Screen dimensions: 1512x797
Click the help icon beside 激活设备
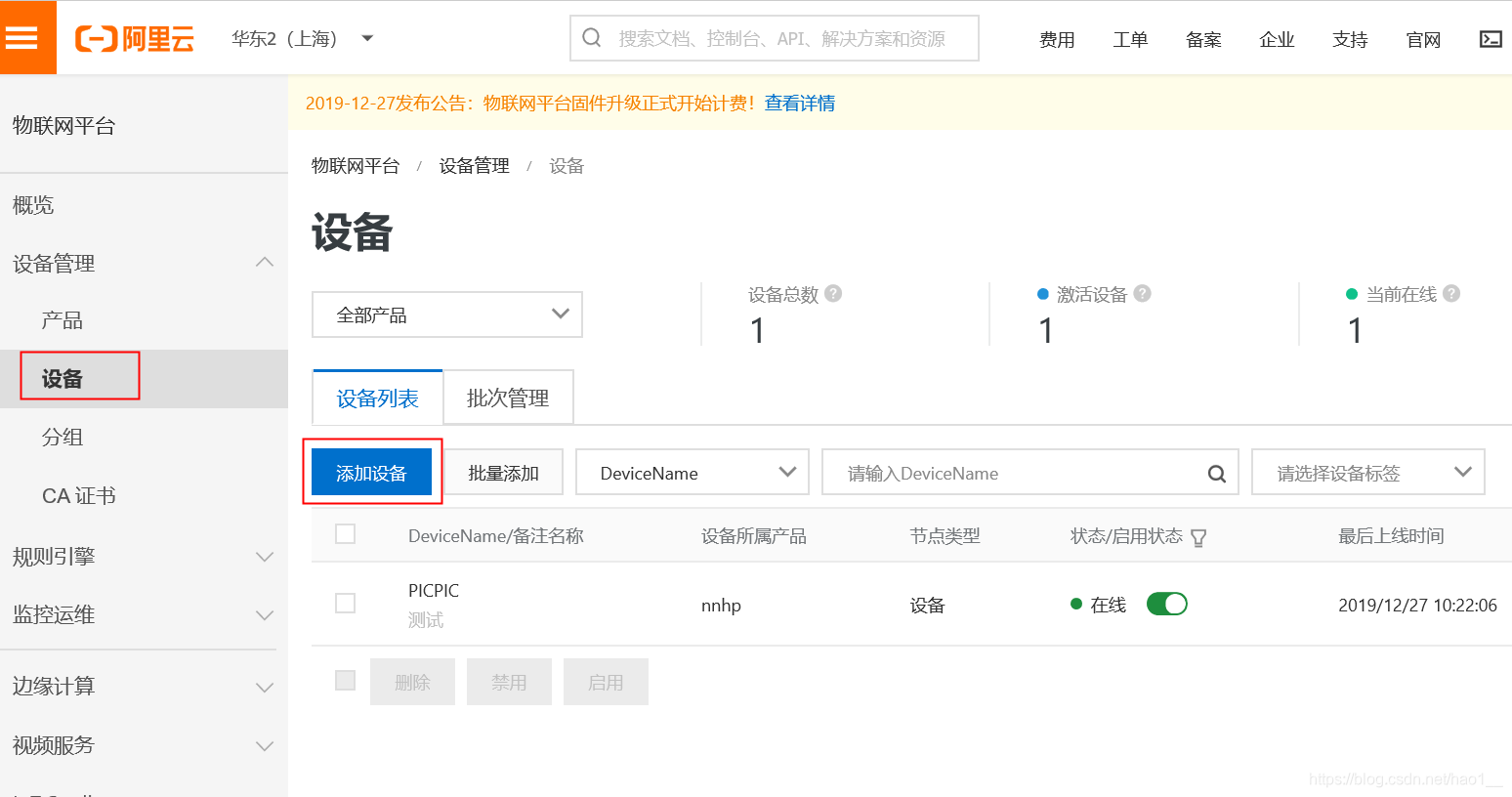coord(1142,293)
